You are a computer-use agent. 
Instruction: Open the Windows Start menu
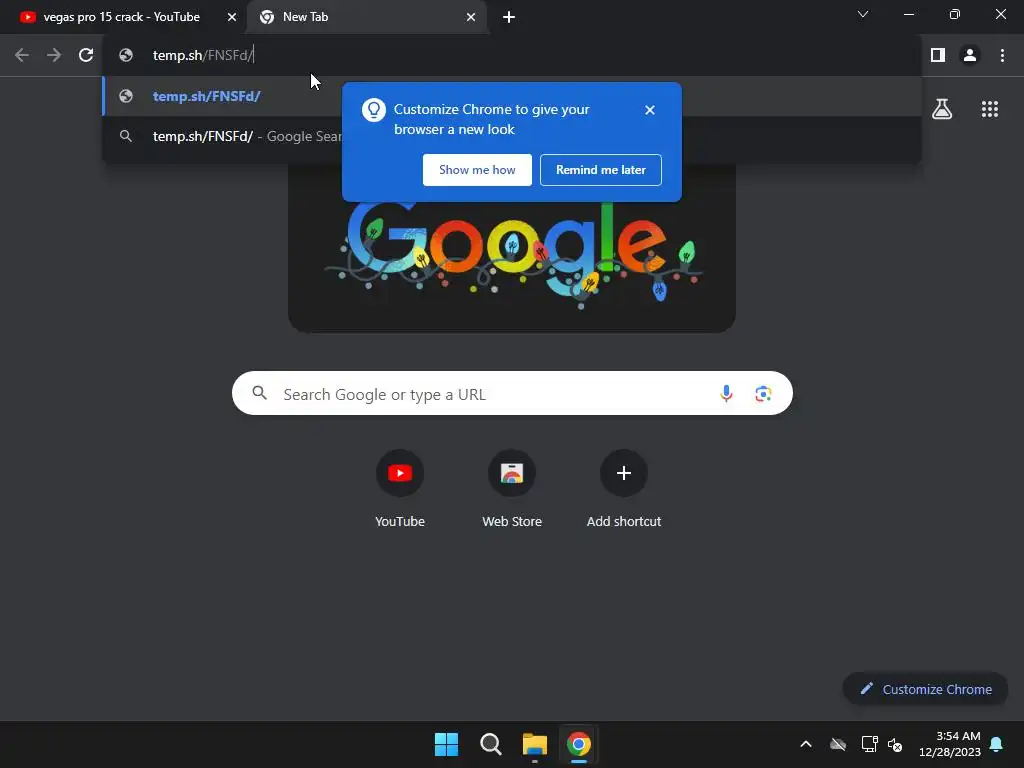click(x=447, y=744)
